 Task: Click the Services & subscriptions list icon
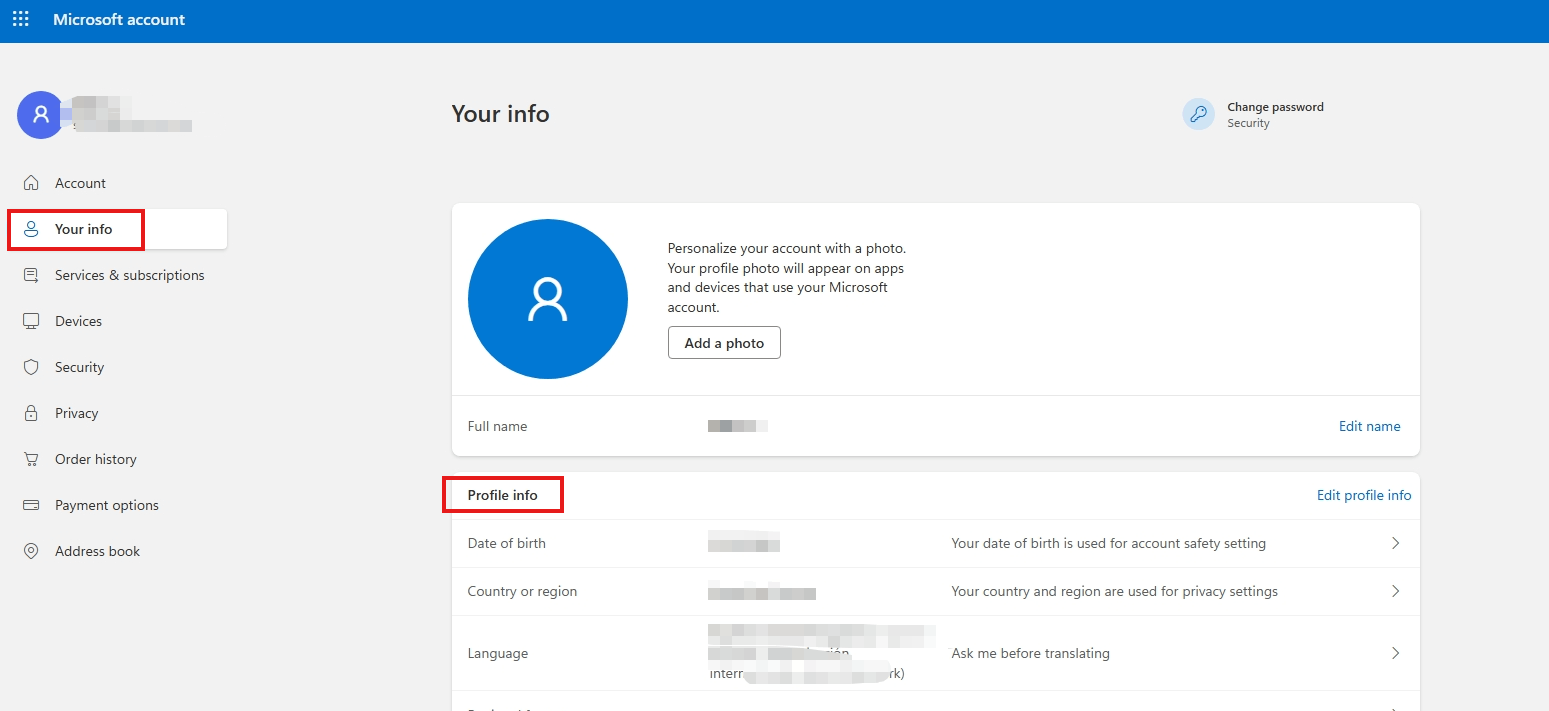31,275
